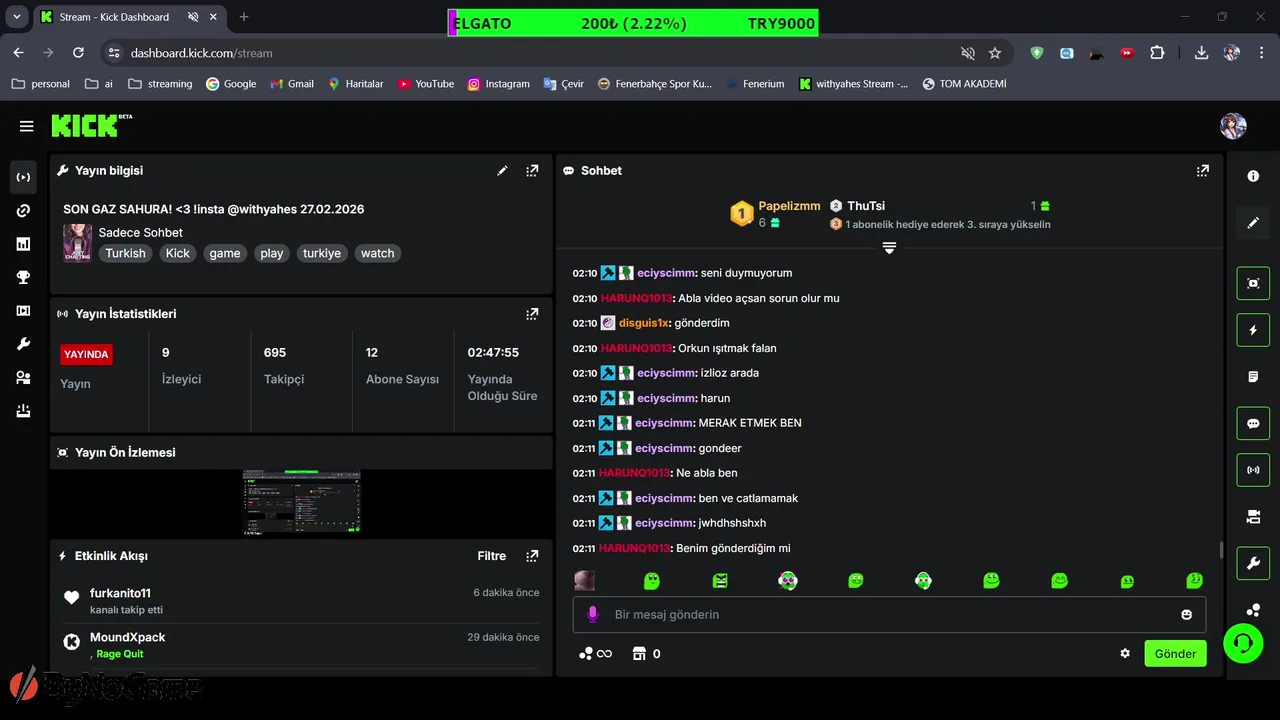Click the stream preview thumbnail in Yayın Ön İzlemesi

click(302, 501)
